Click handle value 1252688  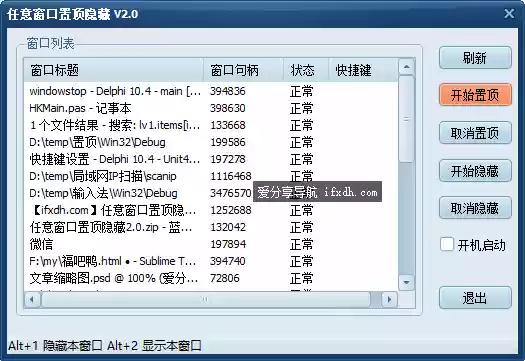[231, 210]
